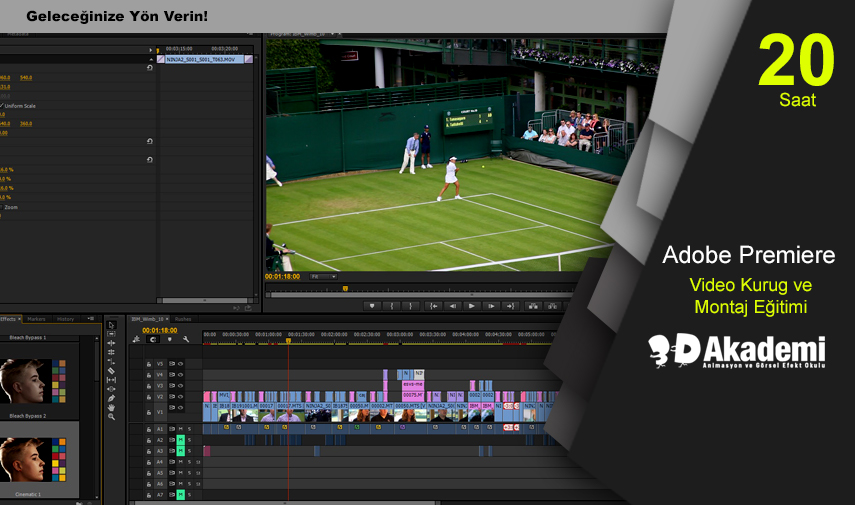Select the IBM_Wimb_10 sequence tab

(x=147, y=319)
